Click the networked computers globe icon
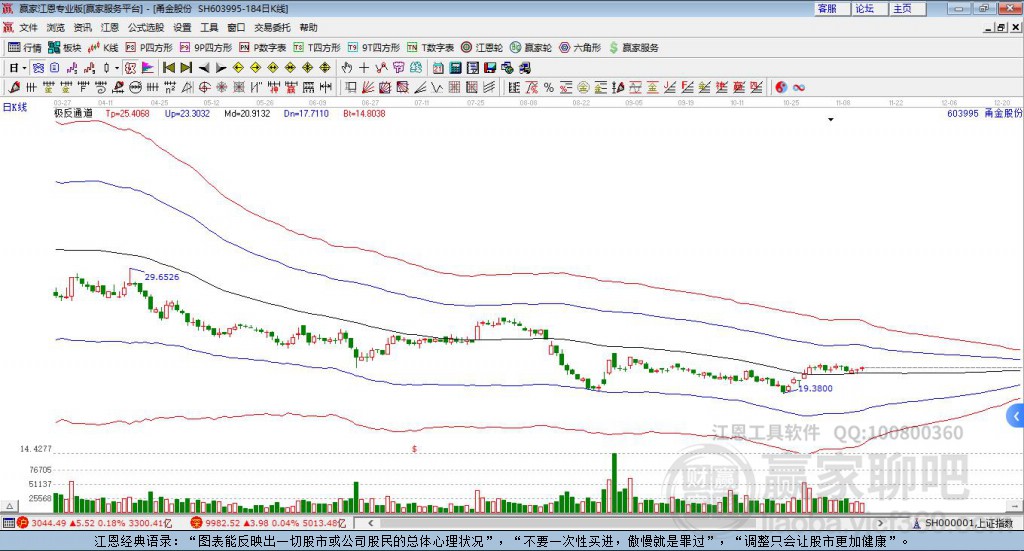Screen dimensions: 1024x551 click(507, 68)
